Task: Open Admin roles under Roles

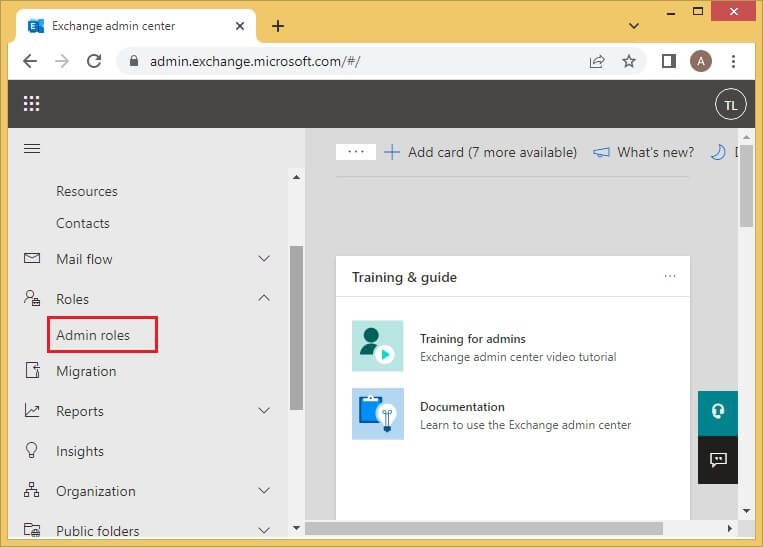Action: coord(93,335)
